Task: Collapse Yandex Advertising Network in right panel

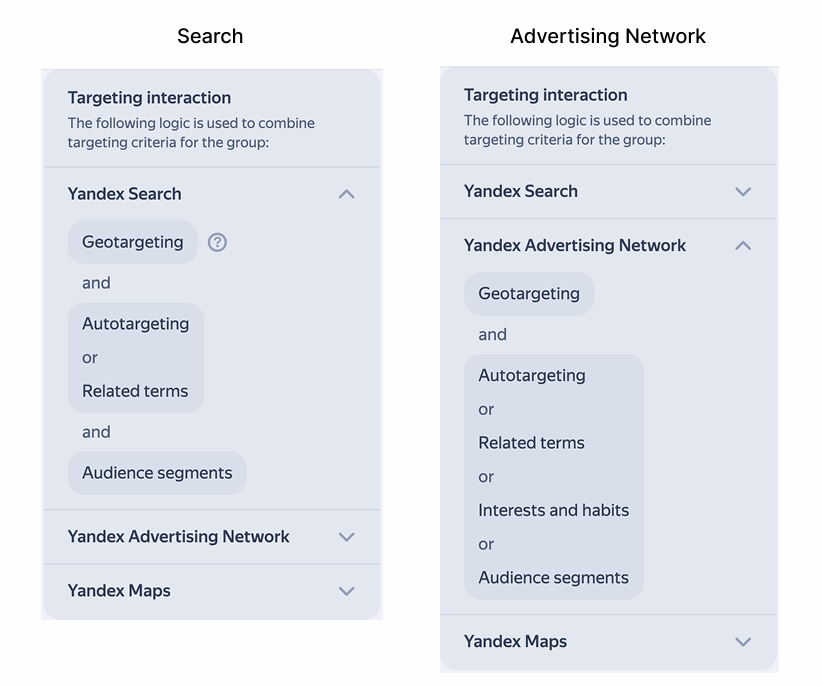Action: click(742, 245)
